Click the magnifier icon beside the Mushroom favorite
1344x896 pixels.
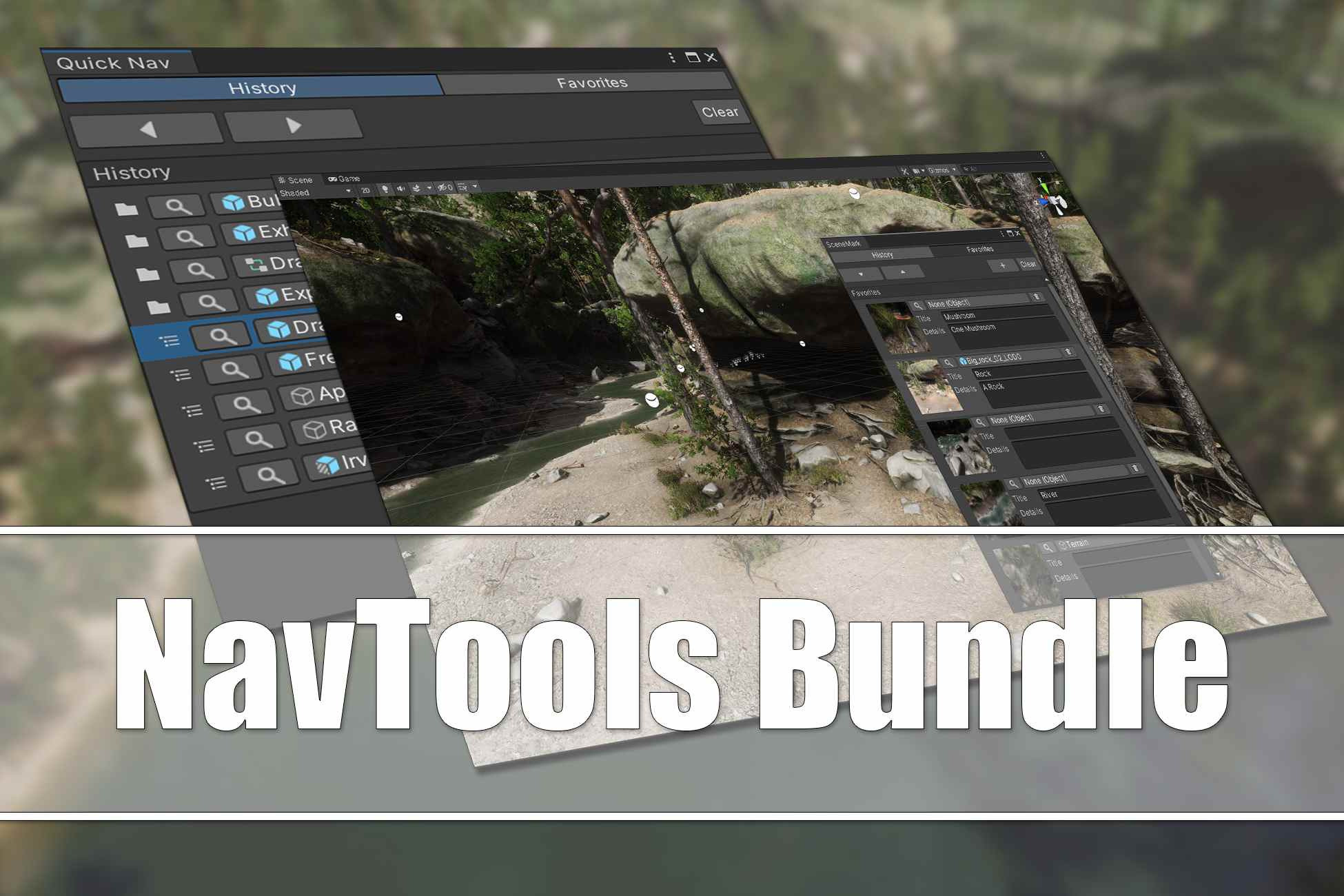pyautogui.click(x=919, y=305)
